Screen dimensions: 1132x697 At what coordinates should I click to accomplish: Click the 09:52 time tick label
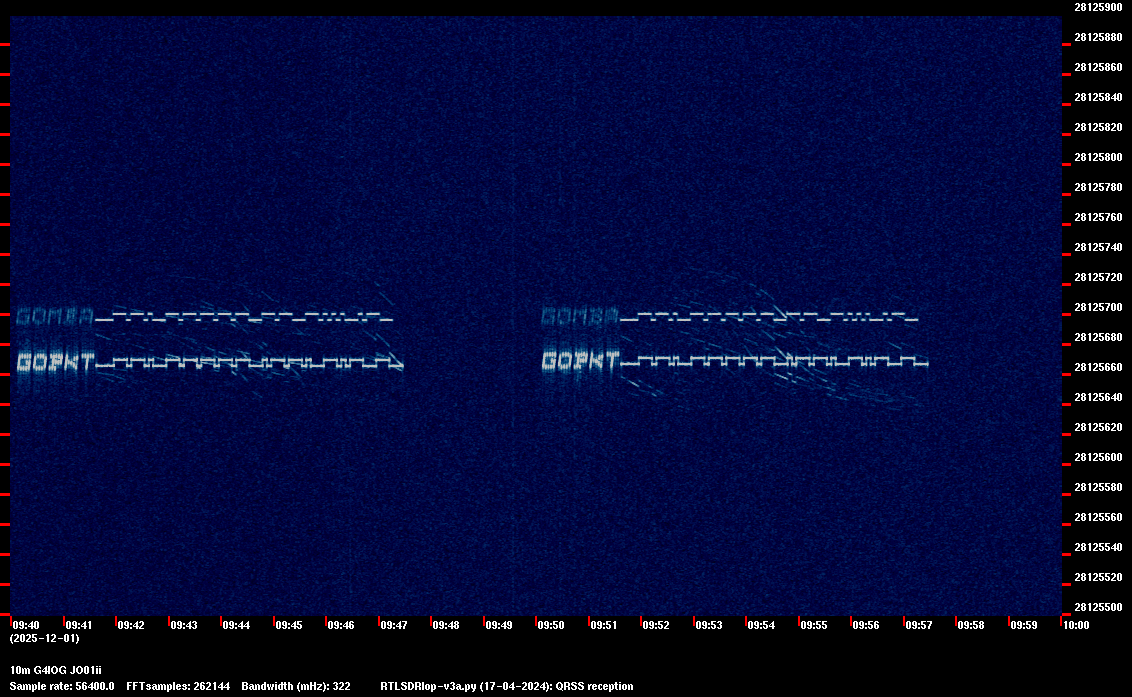656,625
